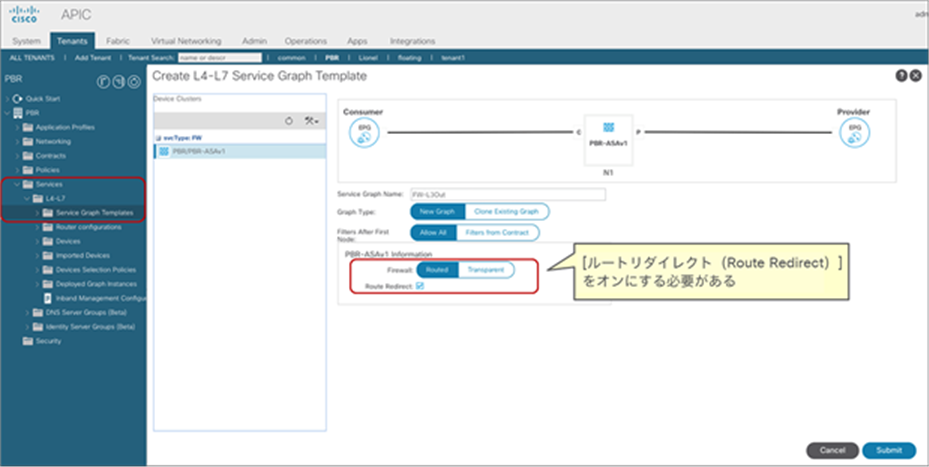Toggle the Route Redirect checkbox

(420, 286)
